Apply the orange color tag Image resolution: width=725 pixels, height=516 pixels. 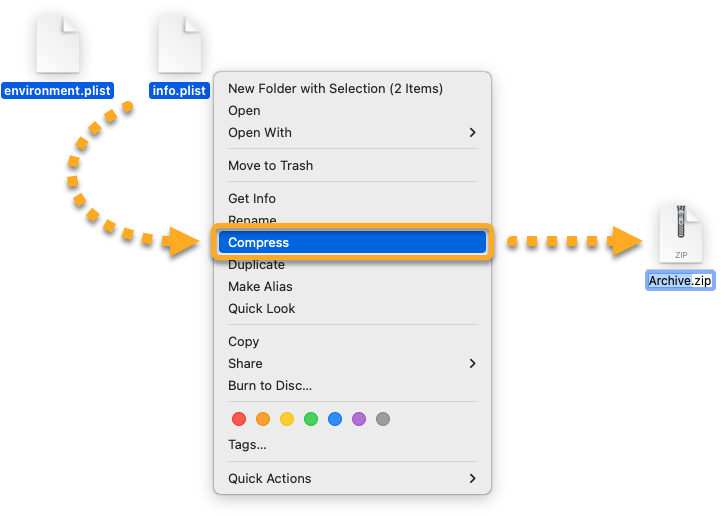click(263, 419)
